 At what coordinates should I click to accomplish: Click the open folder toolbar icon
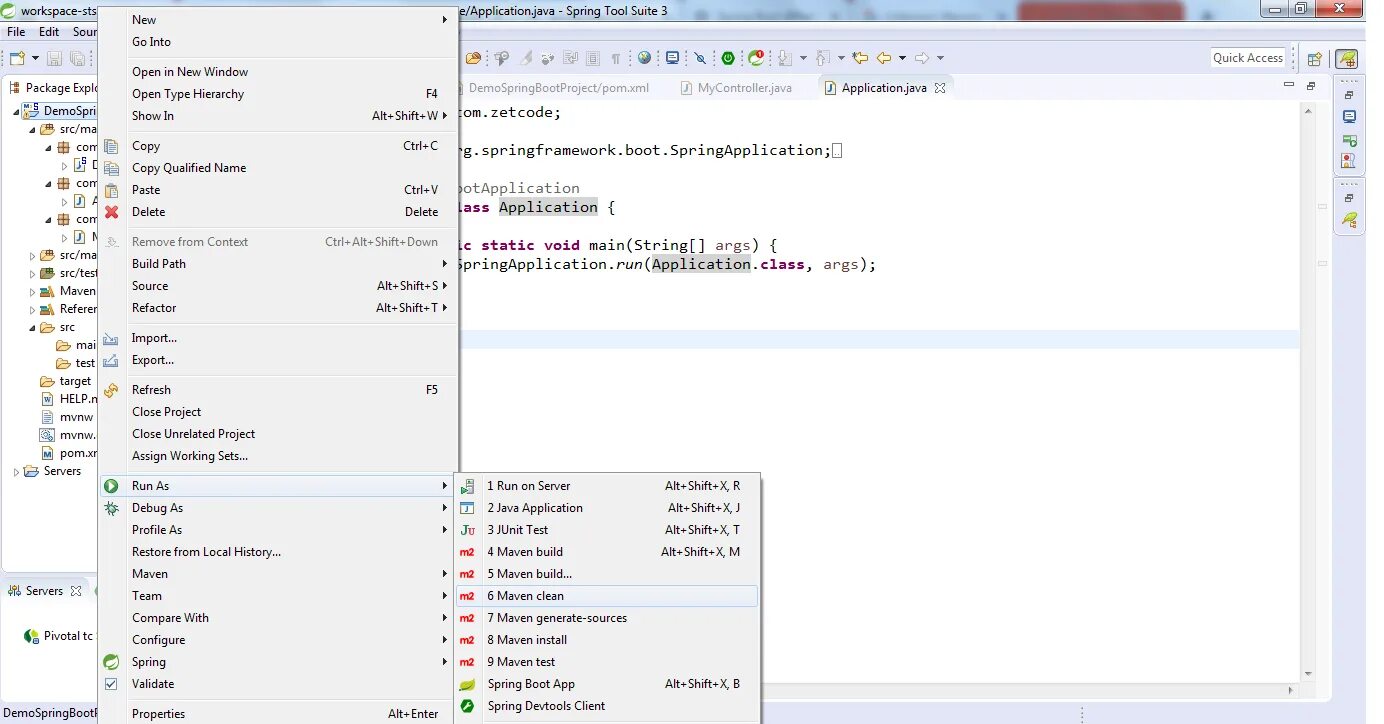click(473, 58)
